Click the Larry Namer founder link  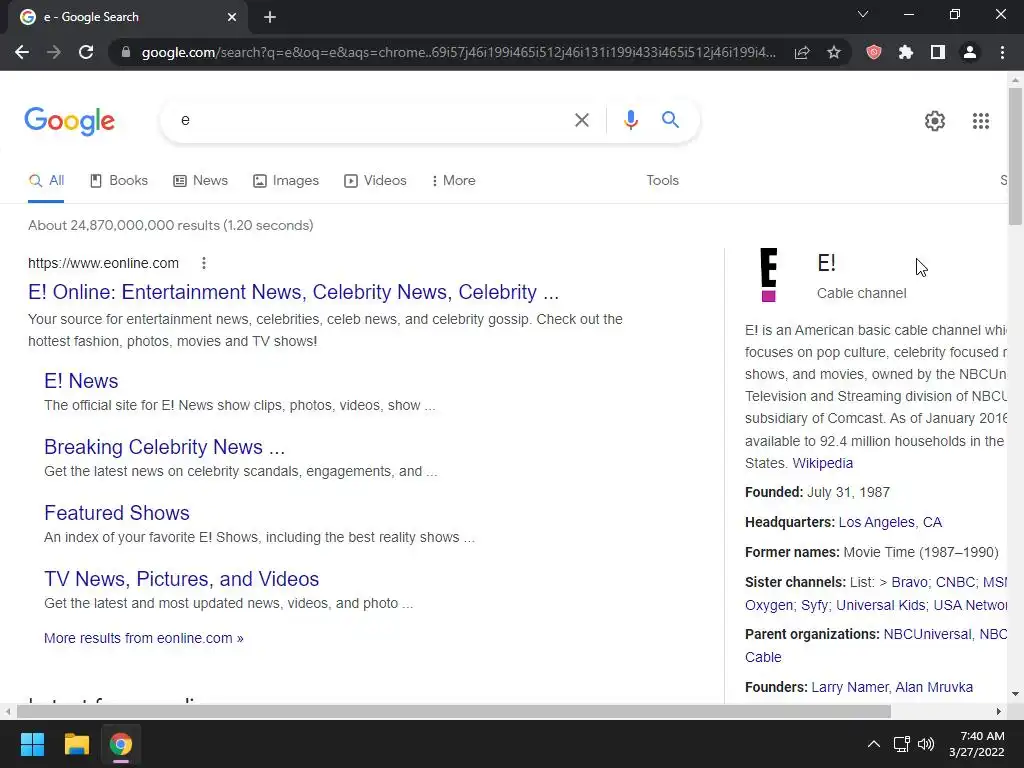point(850,687)
